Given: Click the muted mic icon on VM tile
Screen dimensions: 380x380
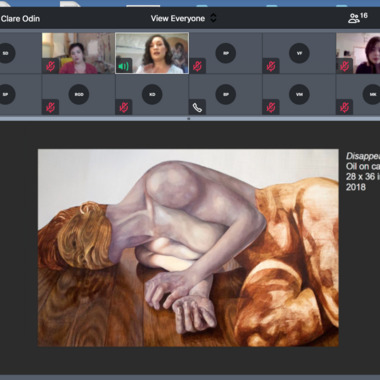Looking at the screenshot, I should [x=271, y=107].
